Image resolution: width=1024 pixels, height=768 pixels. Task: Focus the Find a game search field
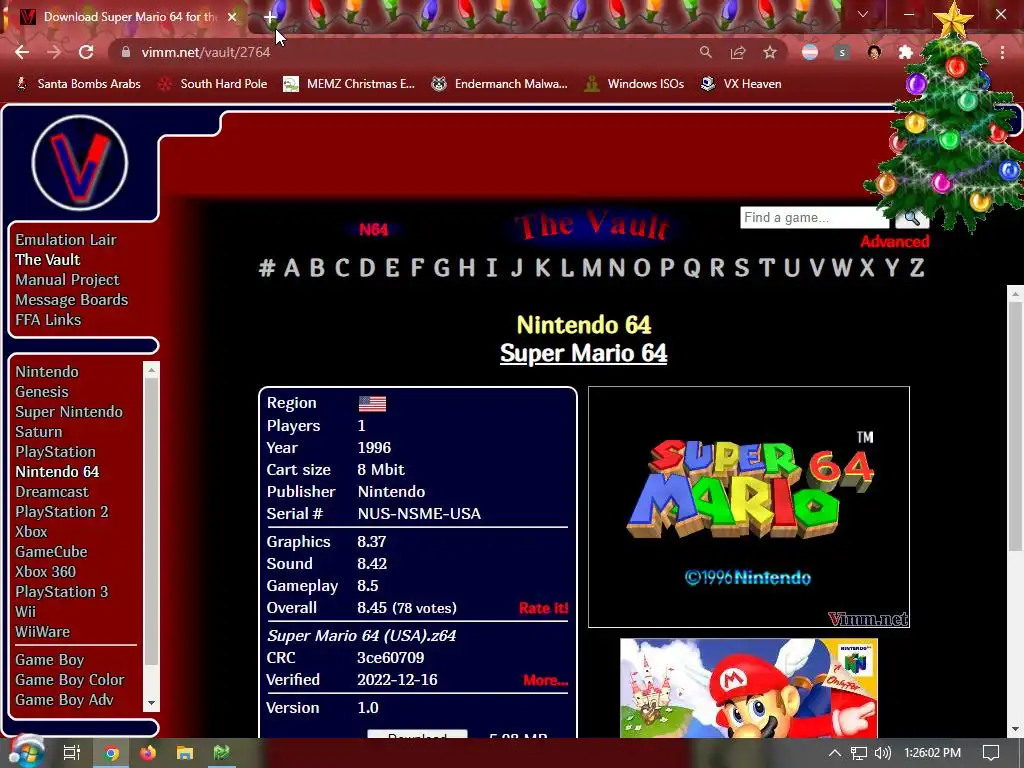click(x=814, y=217)
